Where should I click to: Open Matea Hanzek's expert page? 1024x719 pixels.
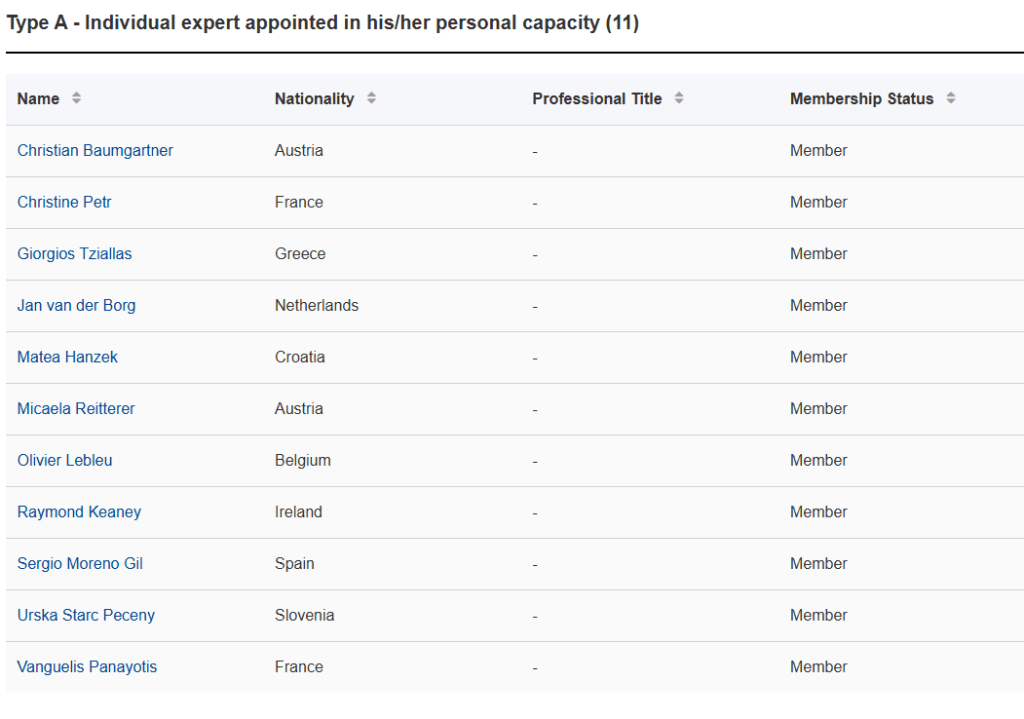pos(67,357)
